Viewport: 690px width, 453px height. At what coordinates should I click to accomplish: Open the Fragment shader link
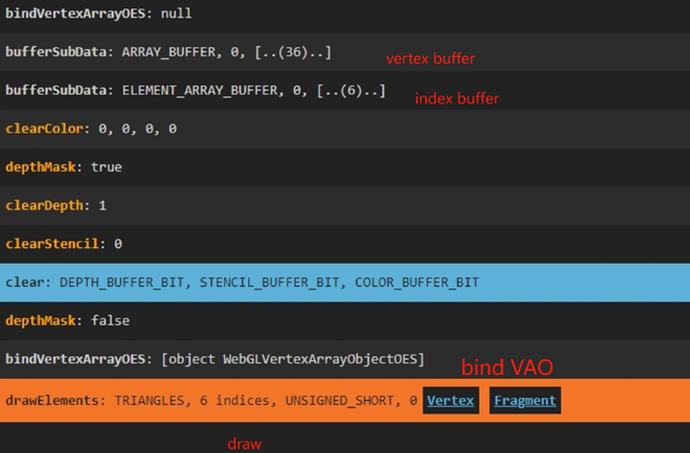[x=524, y=401]
